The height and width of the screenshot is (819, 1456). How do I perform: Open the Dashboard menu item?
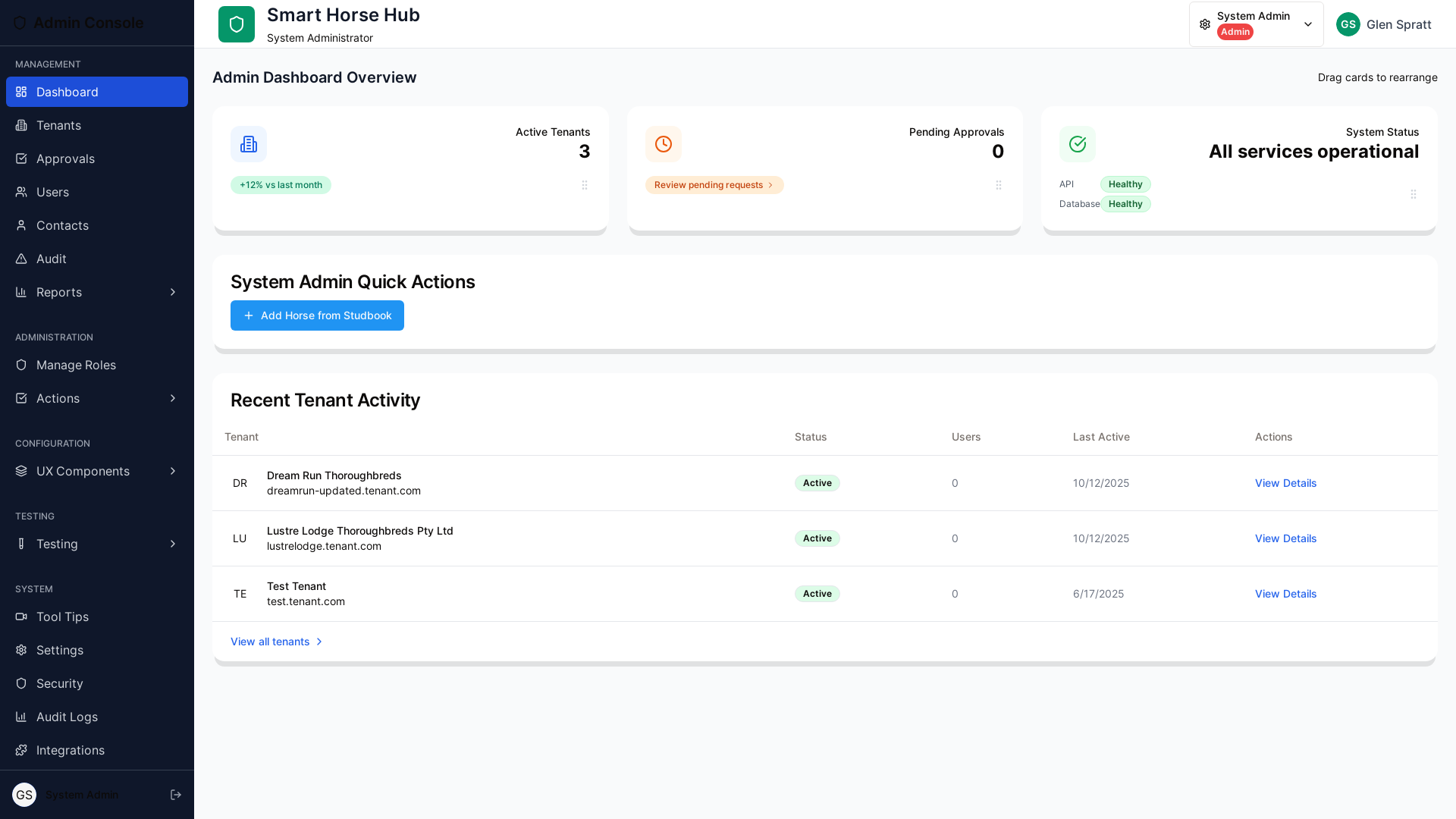pyautogui.click(x=97, y=92)
